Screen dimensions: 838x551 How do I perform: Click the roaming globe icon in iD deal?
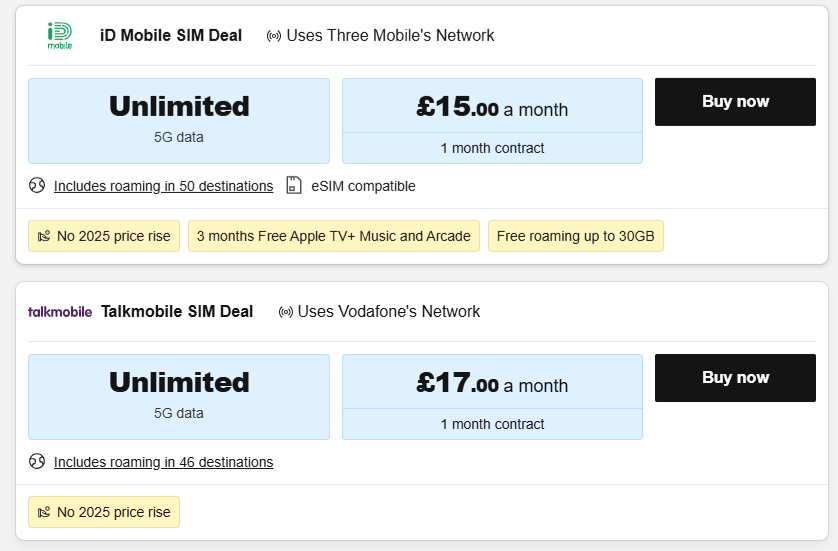[x=37, y=186]
